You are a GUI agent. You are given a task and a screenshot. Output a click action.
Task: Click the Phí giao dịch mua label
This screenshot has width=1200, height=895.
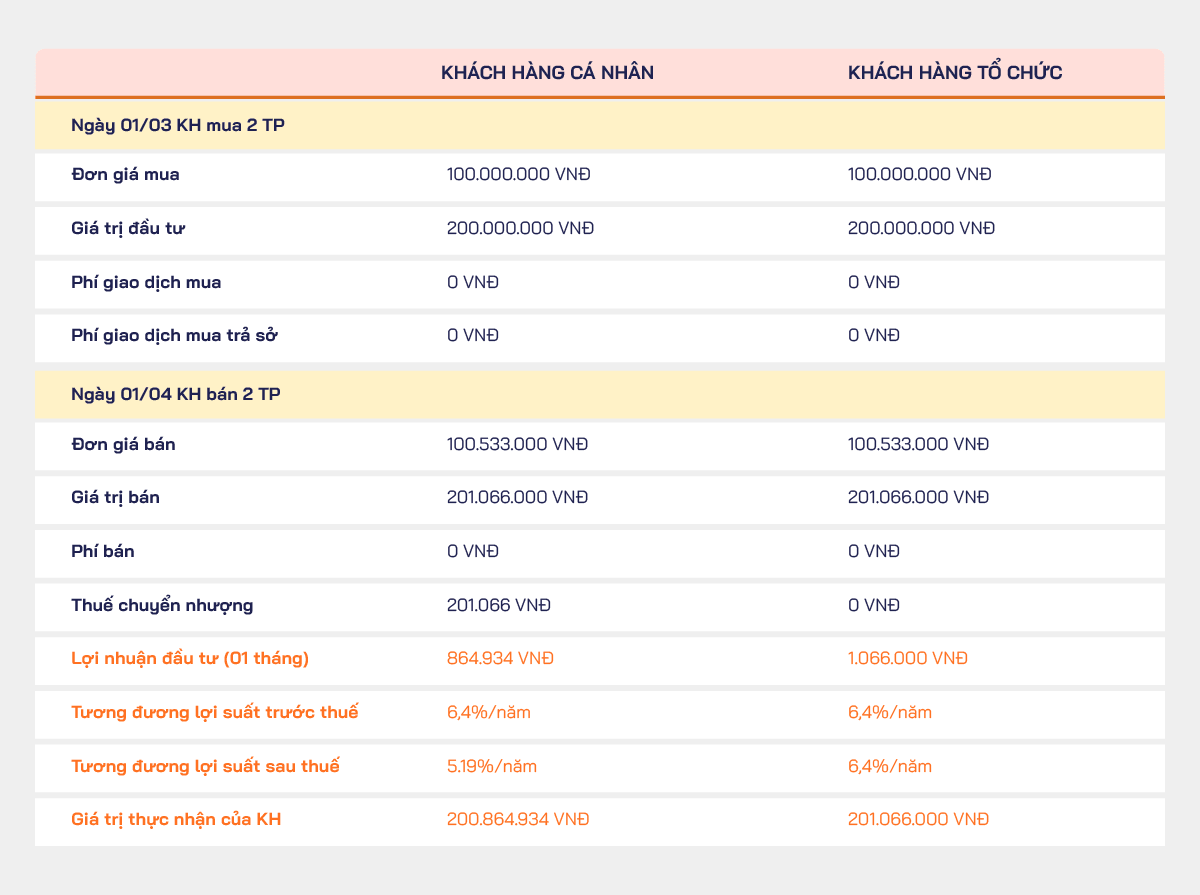pos(146,282)
